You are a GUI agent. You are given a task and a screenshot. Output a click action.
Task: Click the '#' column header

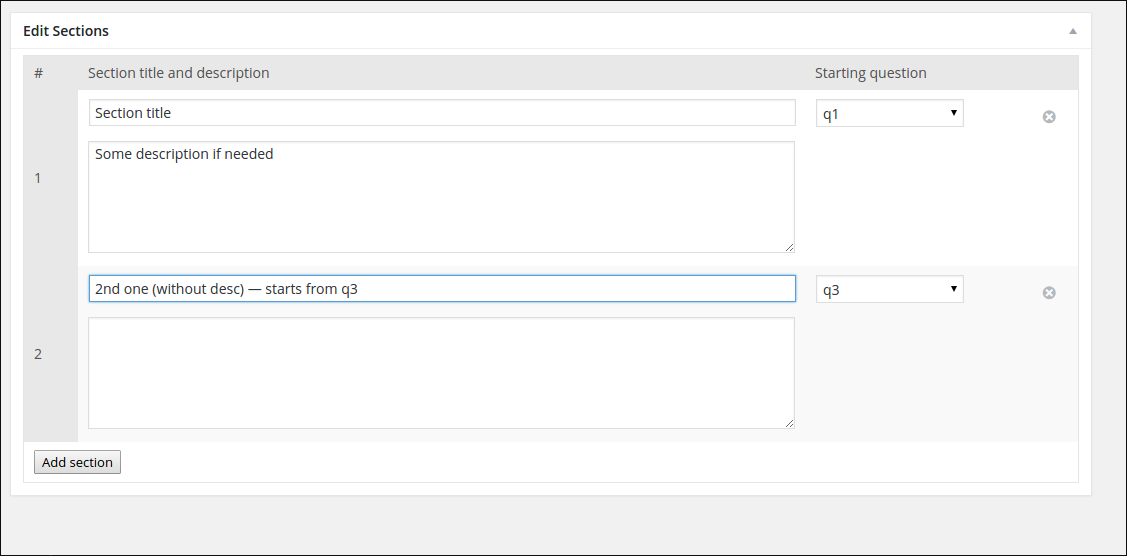[x=38, y=73]
